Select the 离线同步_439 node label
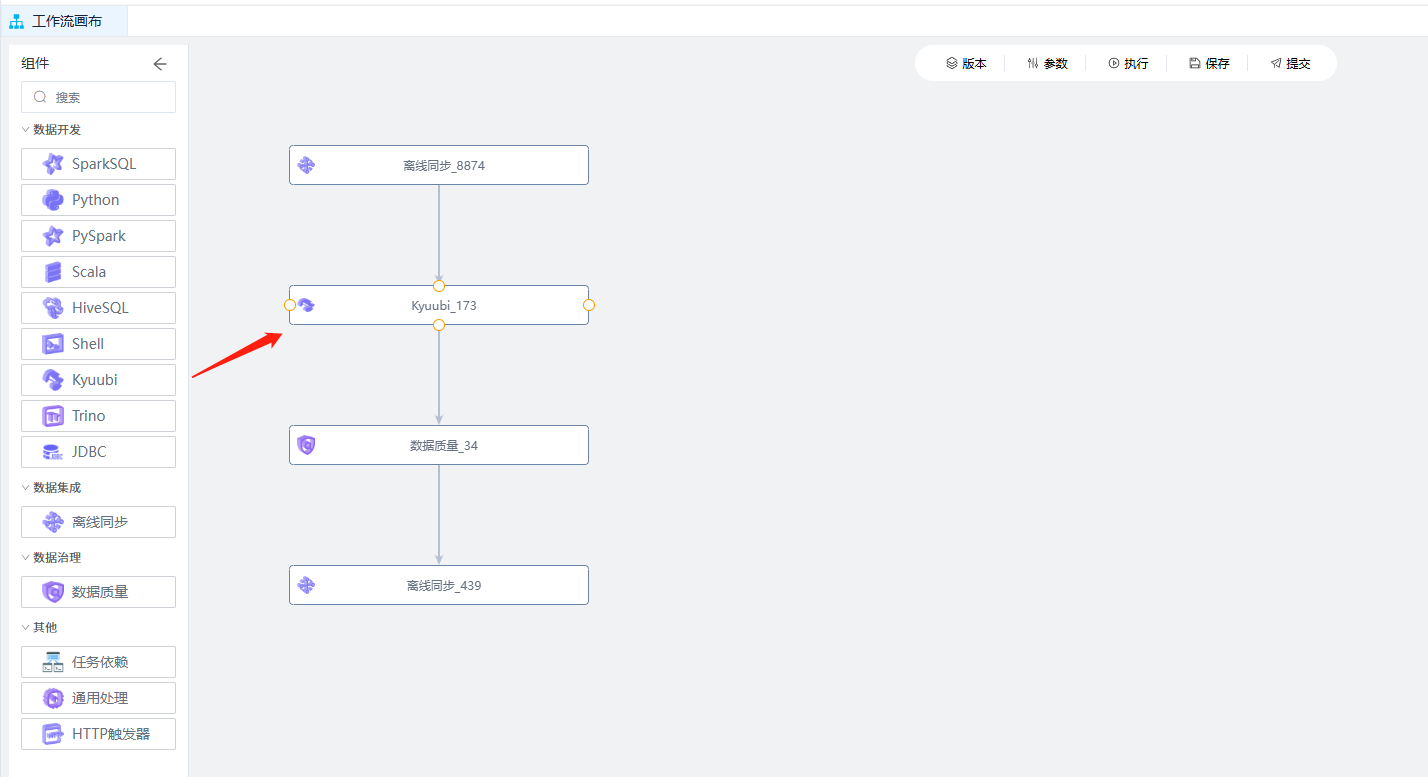The width and height of the screenshot is (1428, 777). pyautogui.click(x=444, y=585)
